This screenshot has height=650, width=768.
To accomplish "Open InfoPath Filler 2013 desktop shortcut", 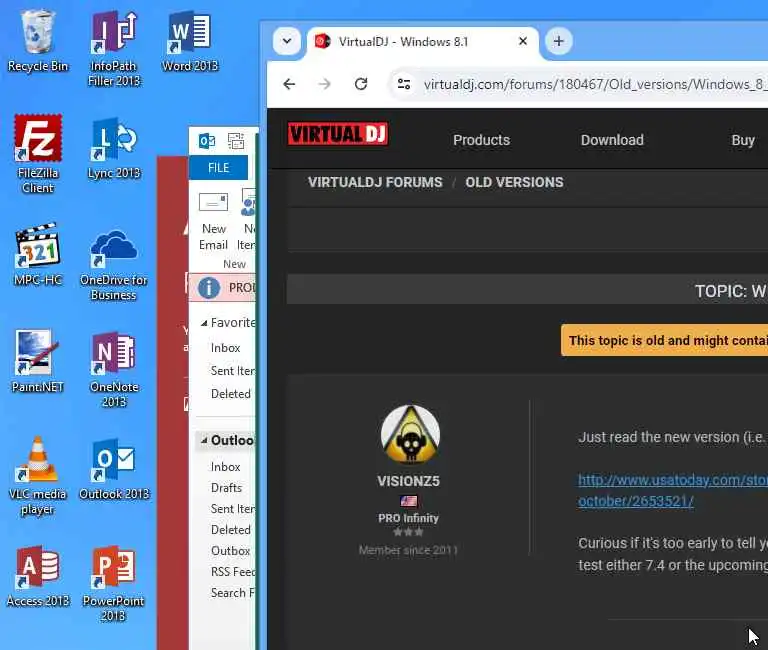I will click(x=114, y=48).
